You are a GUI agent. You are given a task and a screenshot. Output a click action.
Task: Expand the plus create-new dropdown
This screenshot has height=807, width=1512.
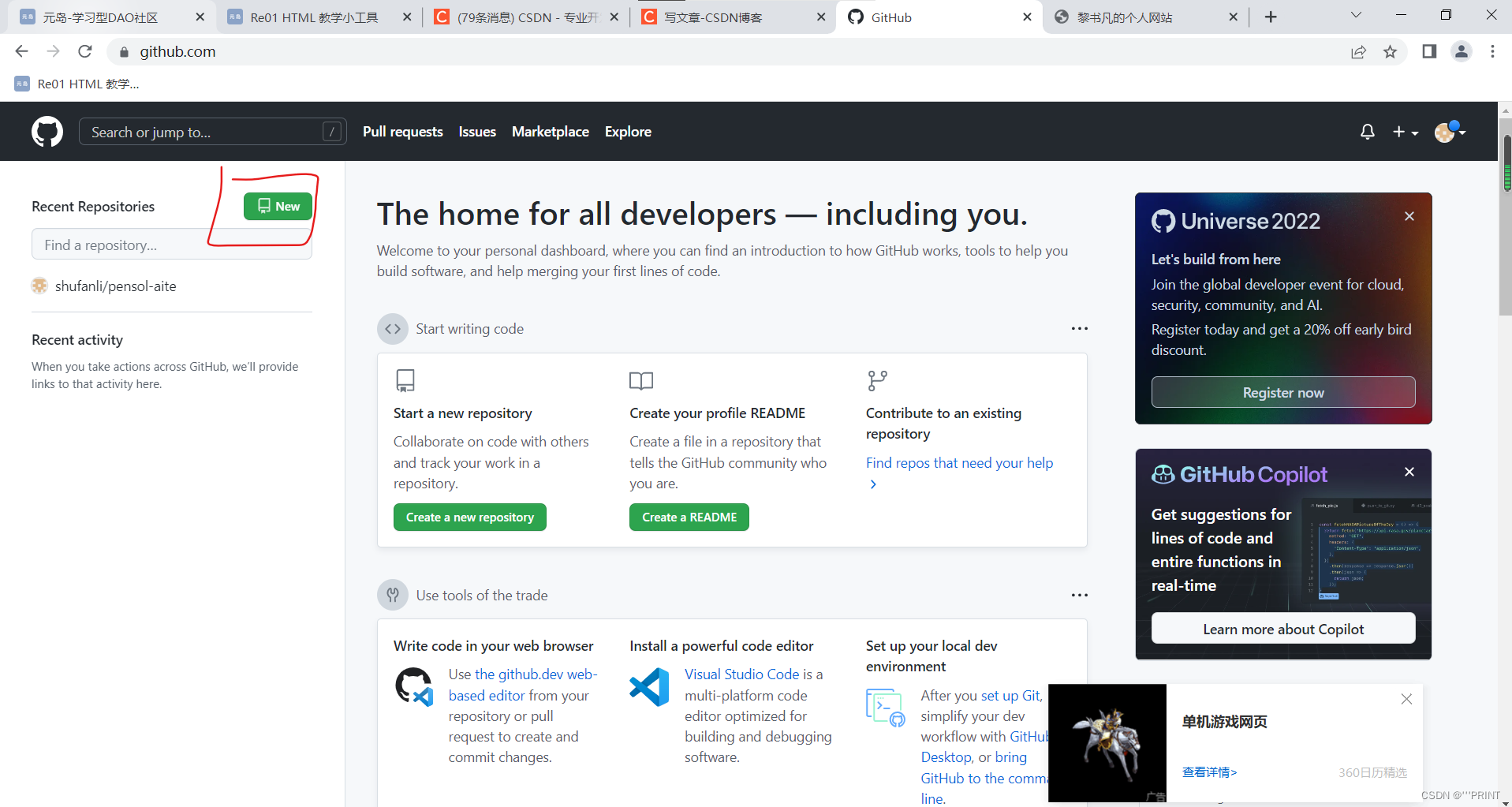point(1405,132)
